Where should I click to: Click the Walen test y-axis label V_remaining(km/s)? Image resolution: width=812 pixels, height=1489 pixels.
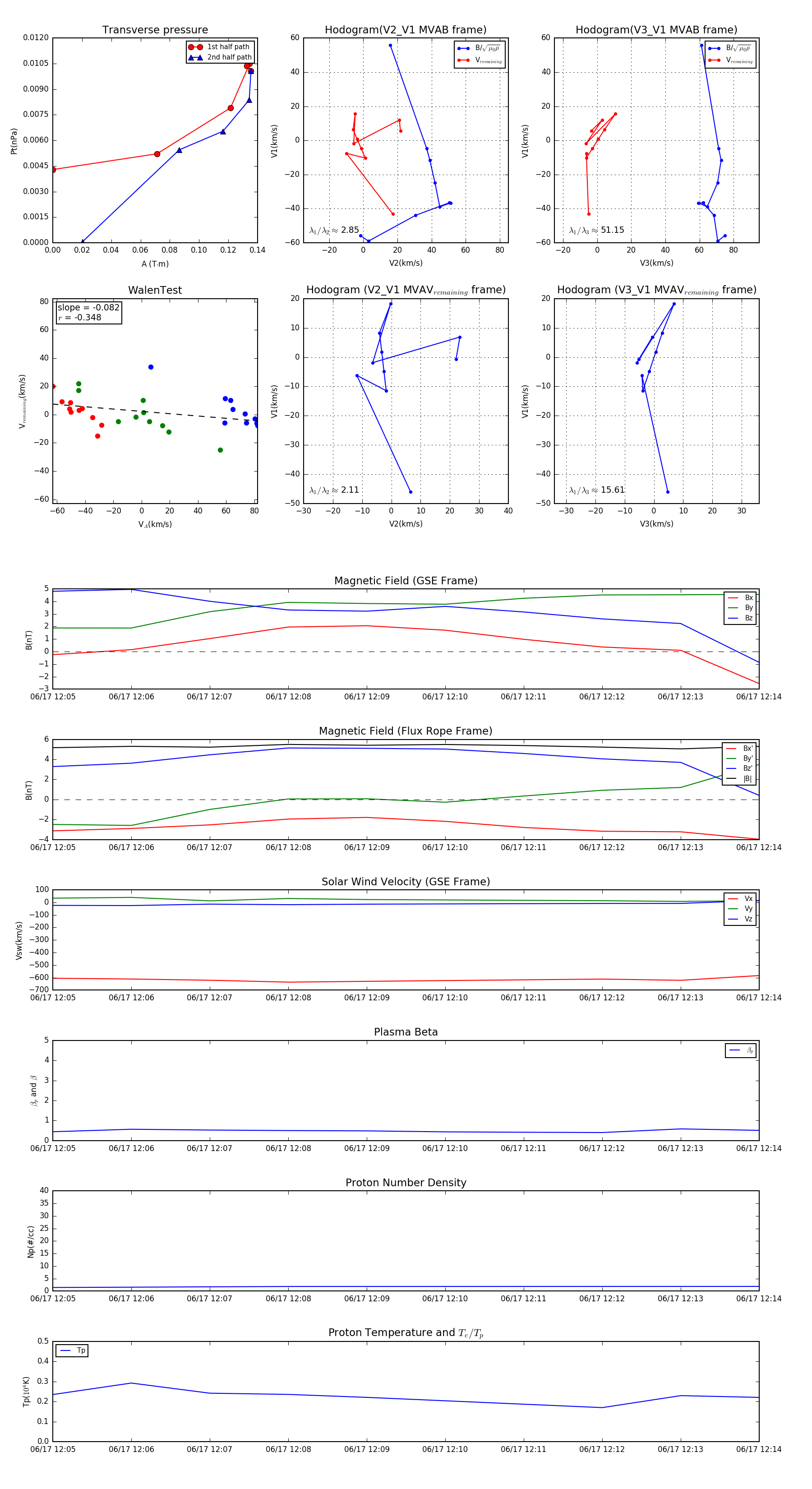point(23,401)
